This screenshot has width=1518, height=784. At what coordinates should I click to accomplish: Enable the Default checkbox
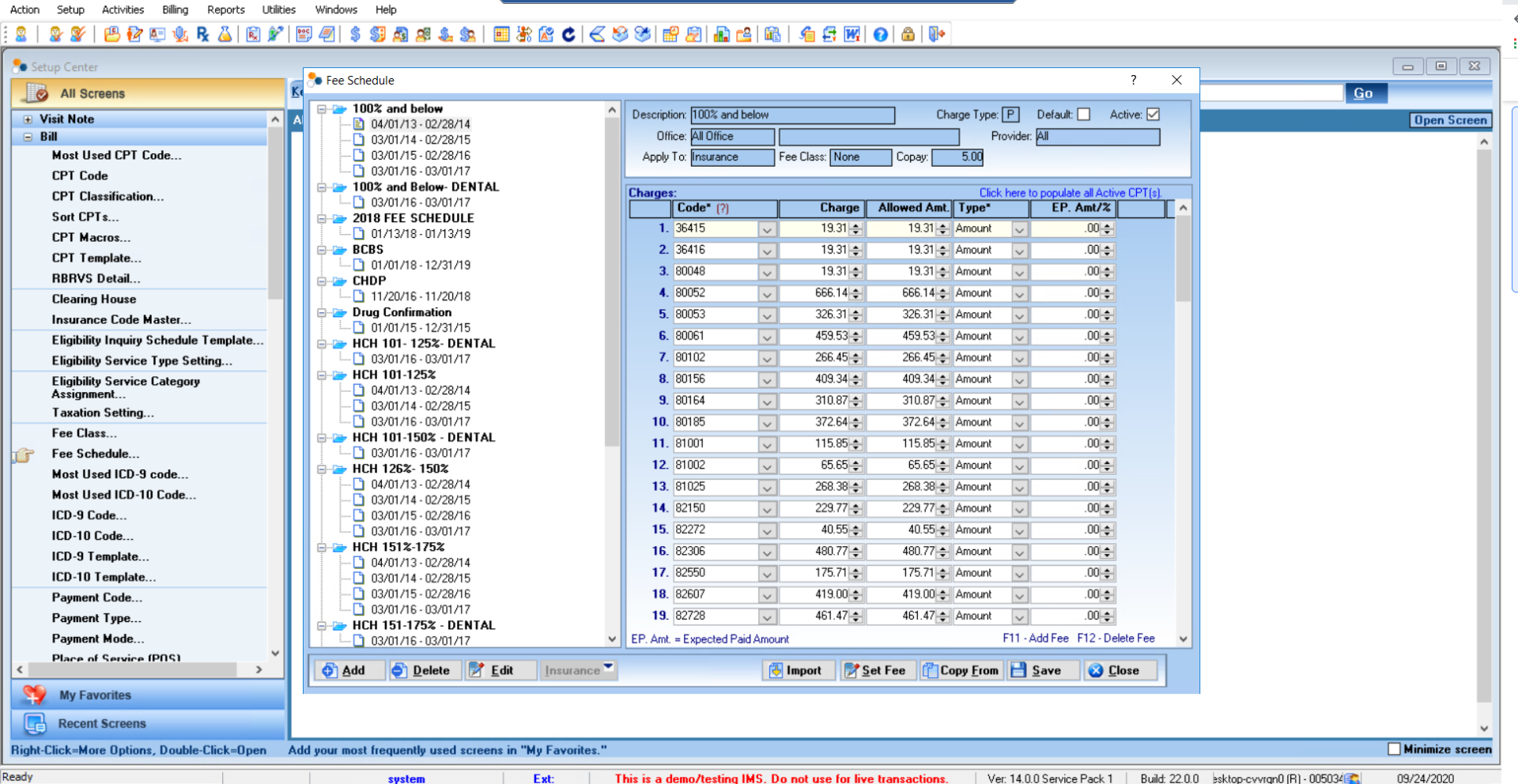click(1085, 114)
